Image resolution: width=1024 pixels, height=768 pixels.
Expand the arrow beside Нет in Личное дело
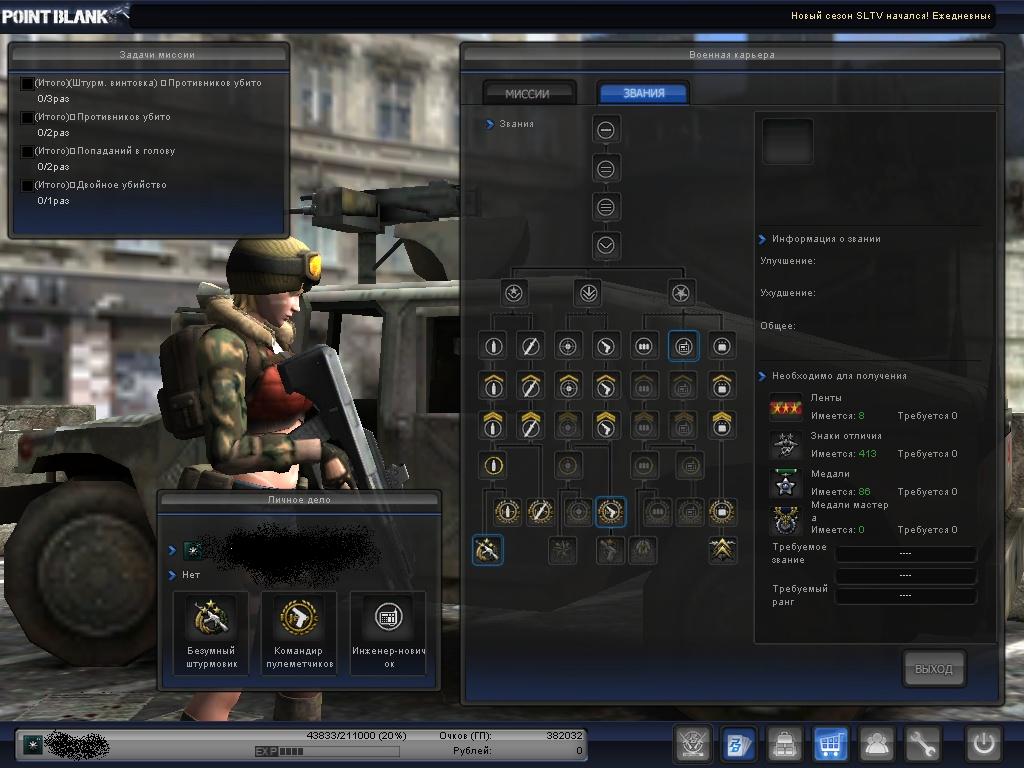pyautogui.click(x=172, y=575)
